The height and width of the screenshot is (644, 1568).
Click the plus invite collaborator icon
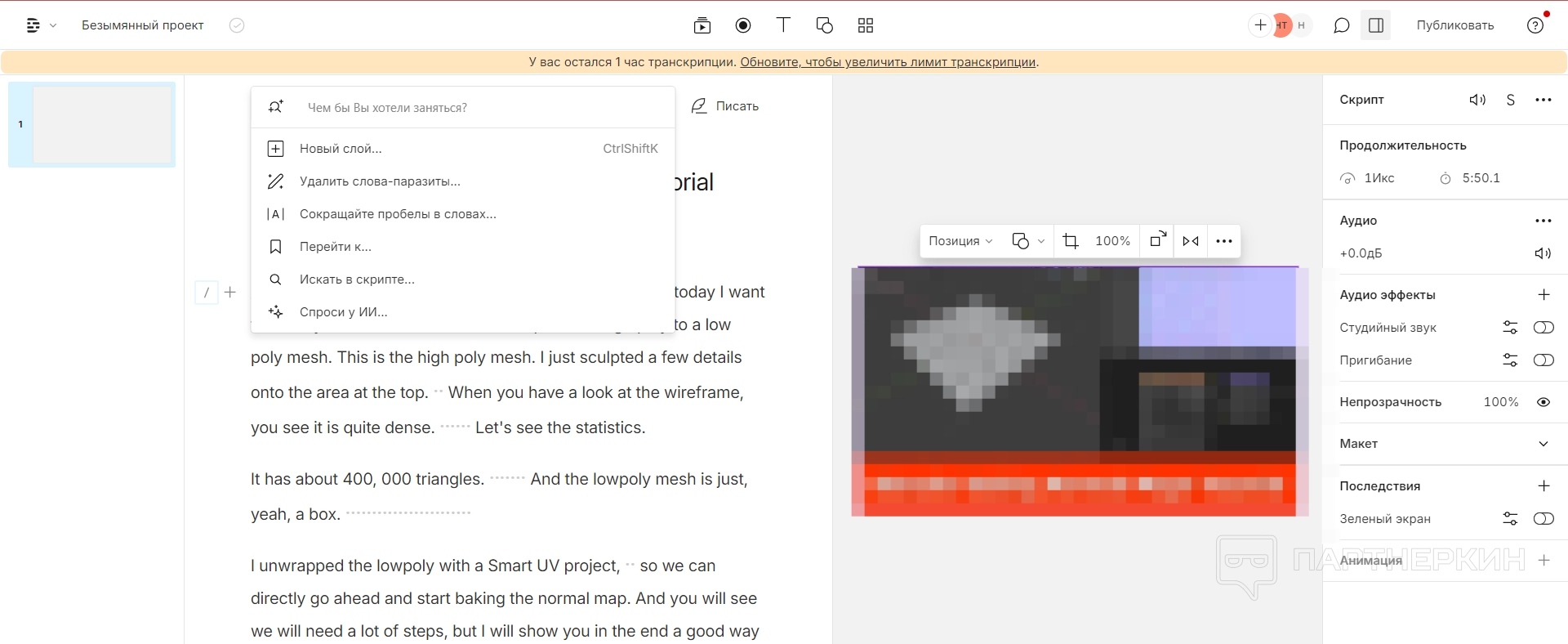(x=1260, y=25)
